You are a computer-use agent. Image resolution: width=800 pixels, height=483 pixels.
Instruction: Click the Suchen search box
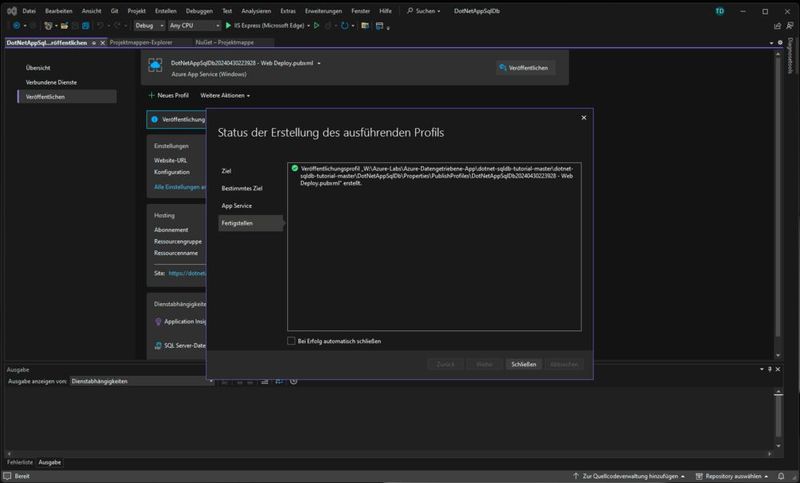423,11
